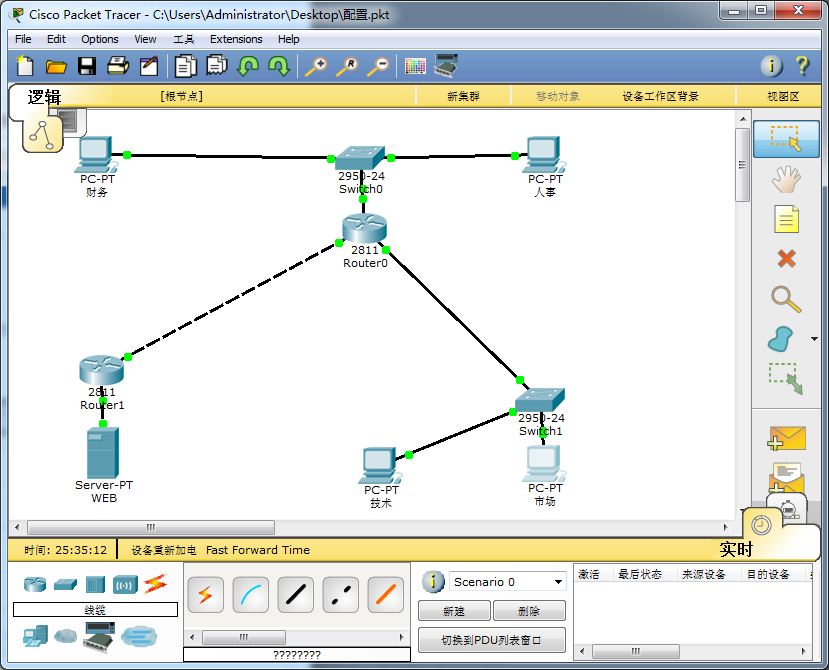Open the Help menu
This screenshot has width=829, height=670.
(x=289, y=39)
